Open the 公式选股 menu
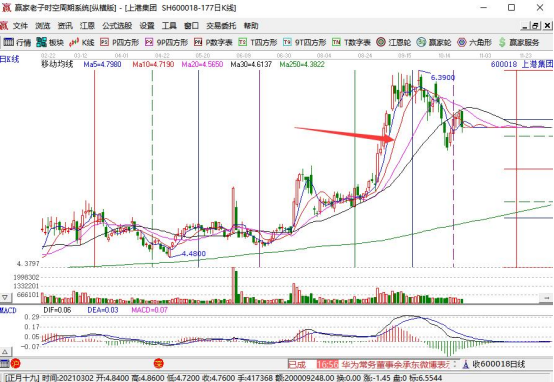This screenshot has width=554, height=382. coord(117,25)
